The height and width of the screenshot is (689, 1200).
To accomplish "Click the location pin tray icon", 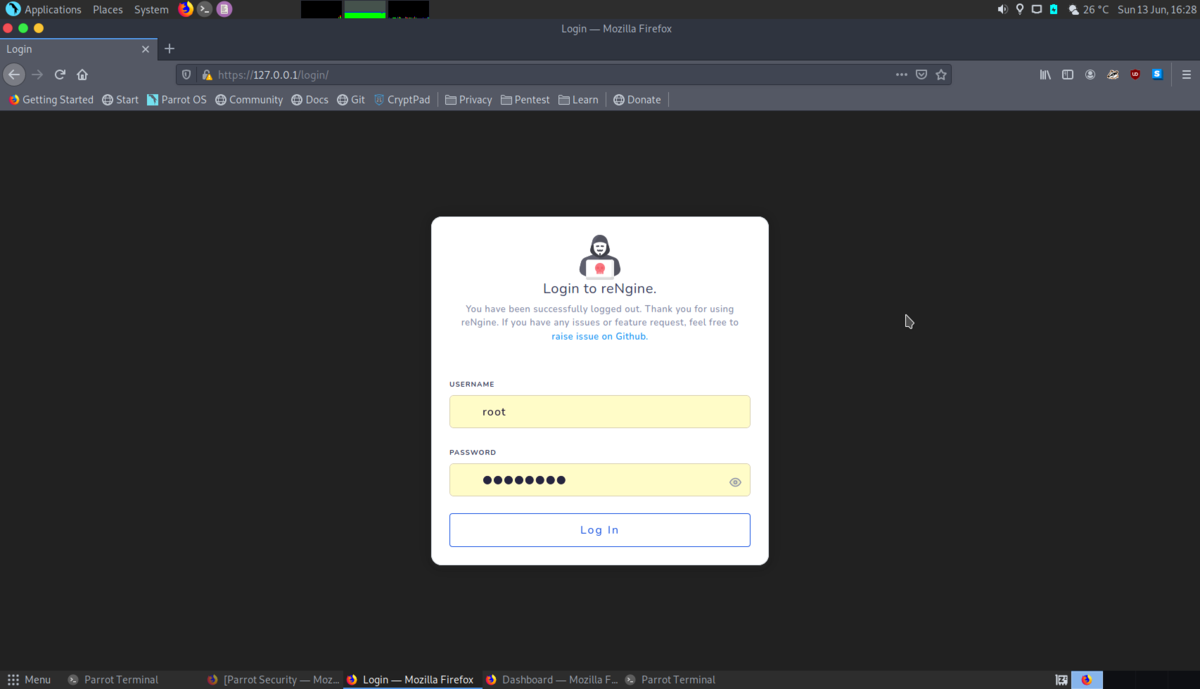I will [x=1019, y=9].
